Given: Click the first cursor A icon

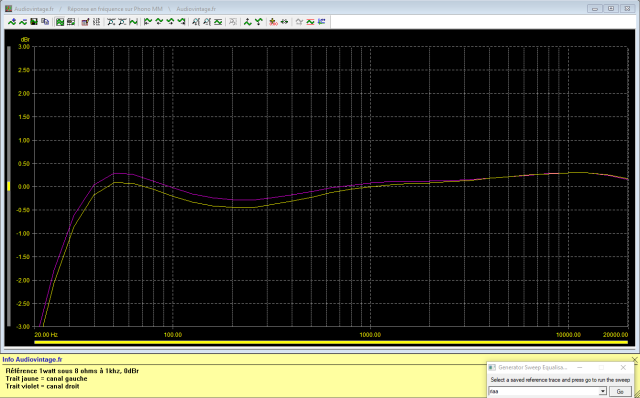Looking at the screenshot, I should point(196,22).
